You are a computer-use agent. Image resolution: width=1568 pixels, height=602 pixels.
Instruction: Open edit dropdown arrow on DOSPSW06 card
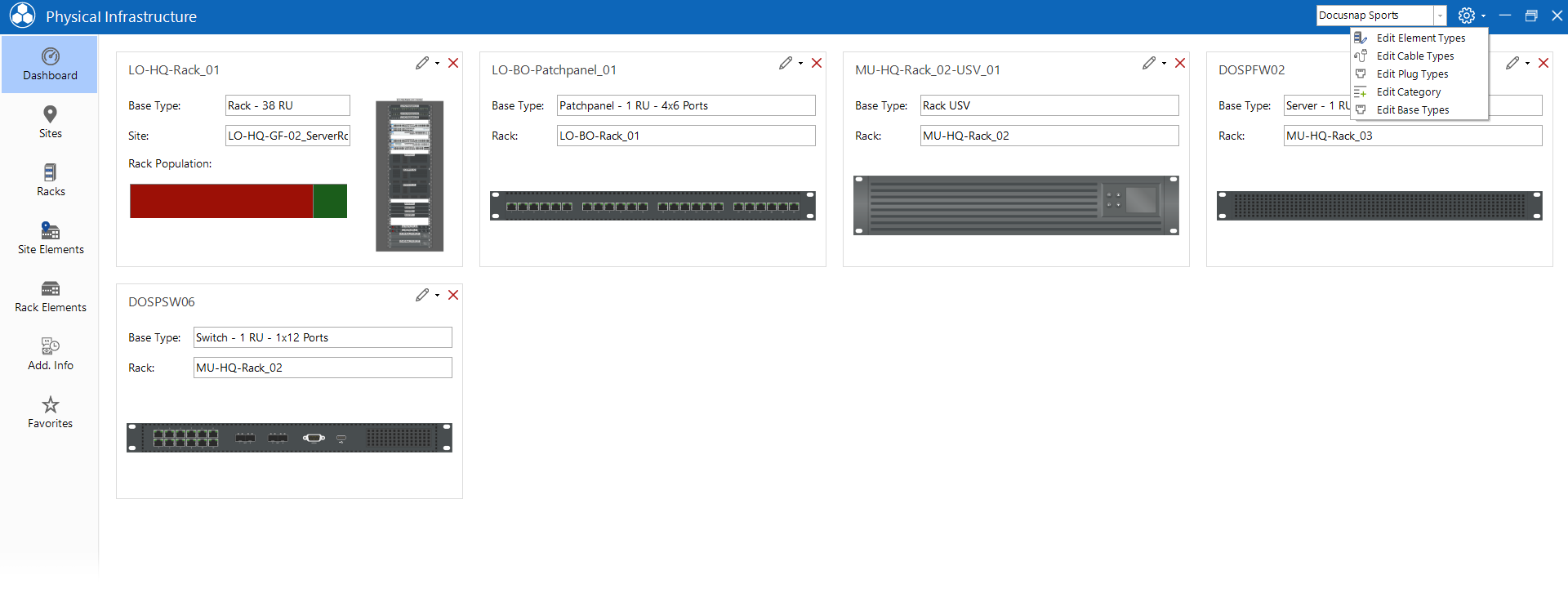[x=438, y=295]
